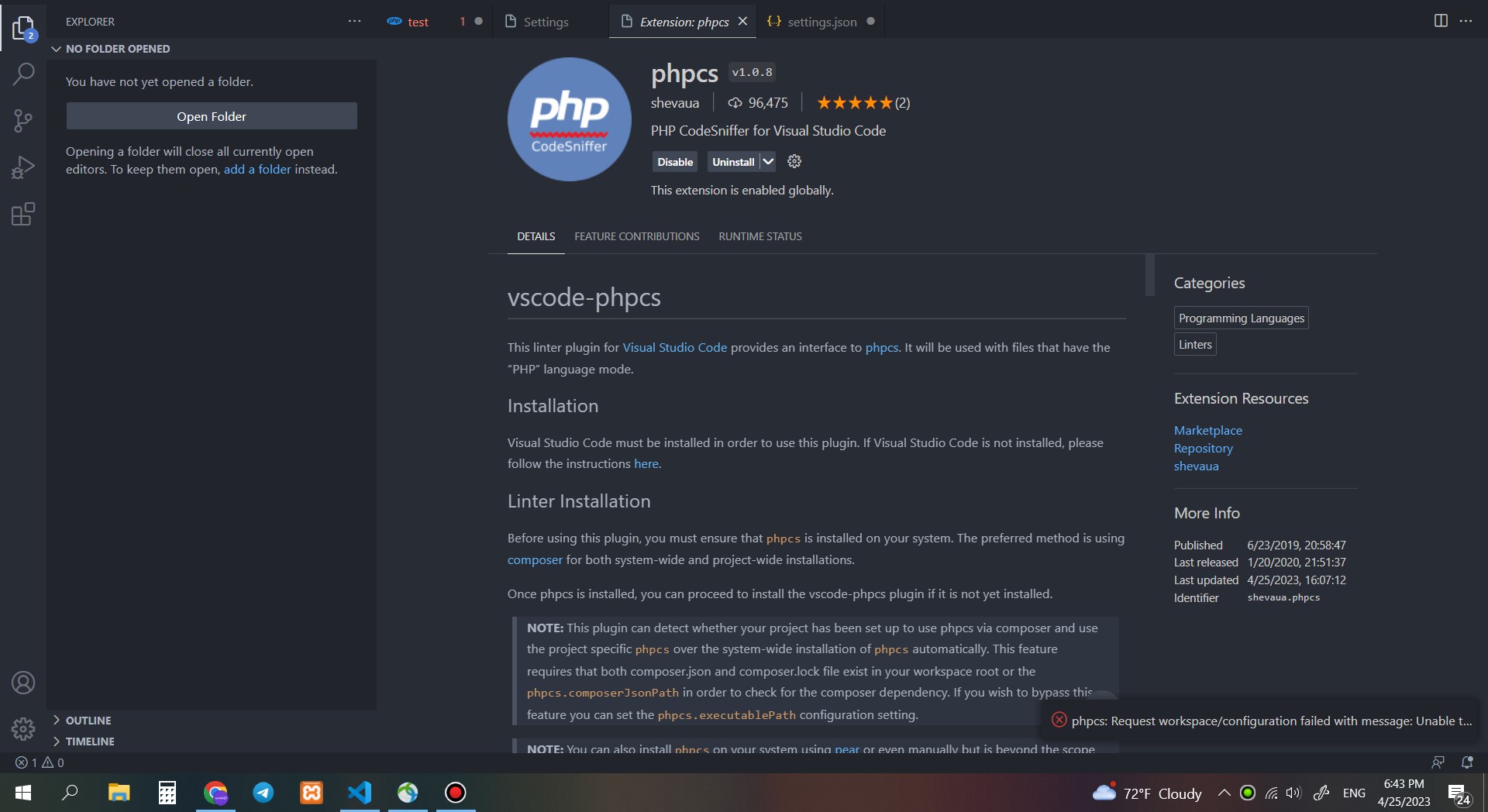Open the Search view icon

(23, 74)
